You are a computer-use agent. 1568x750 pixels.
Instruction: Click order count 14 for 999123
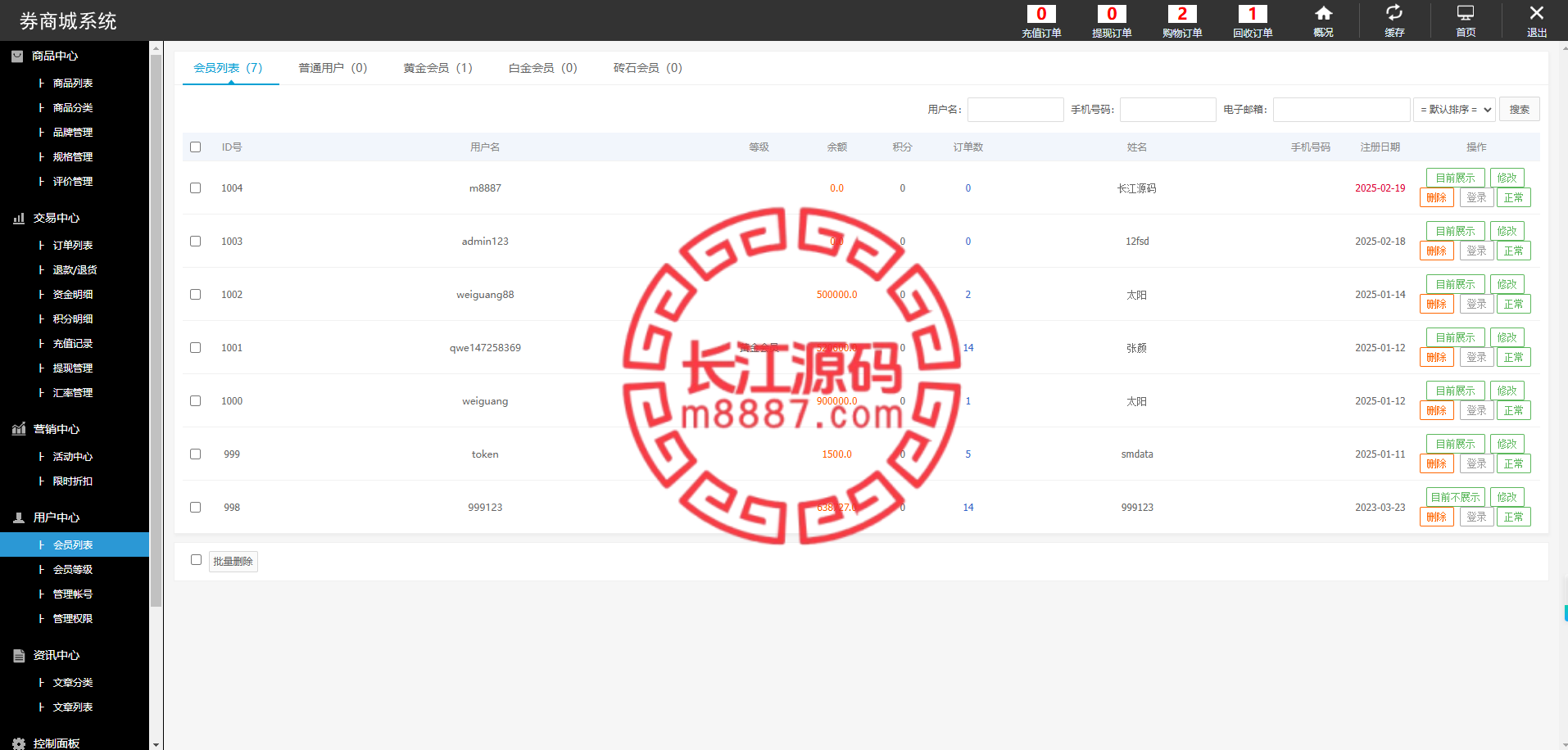(968, 508)
